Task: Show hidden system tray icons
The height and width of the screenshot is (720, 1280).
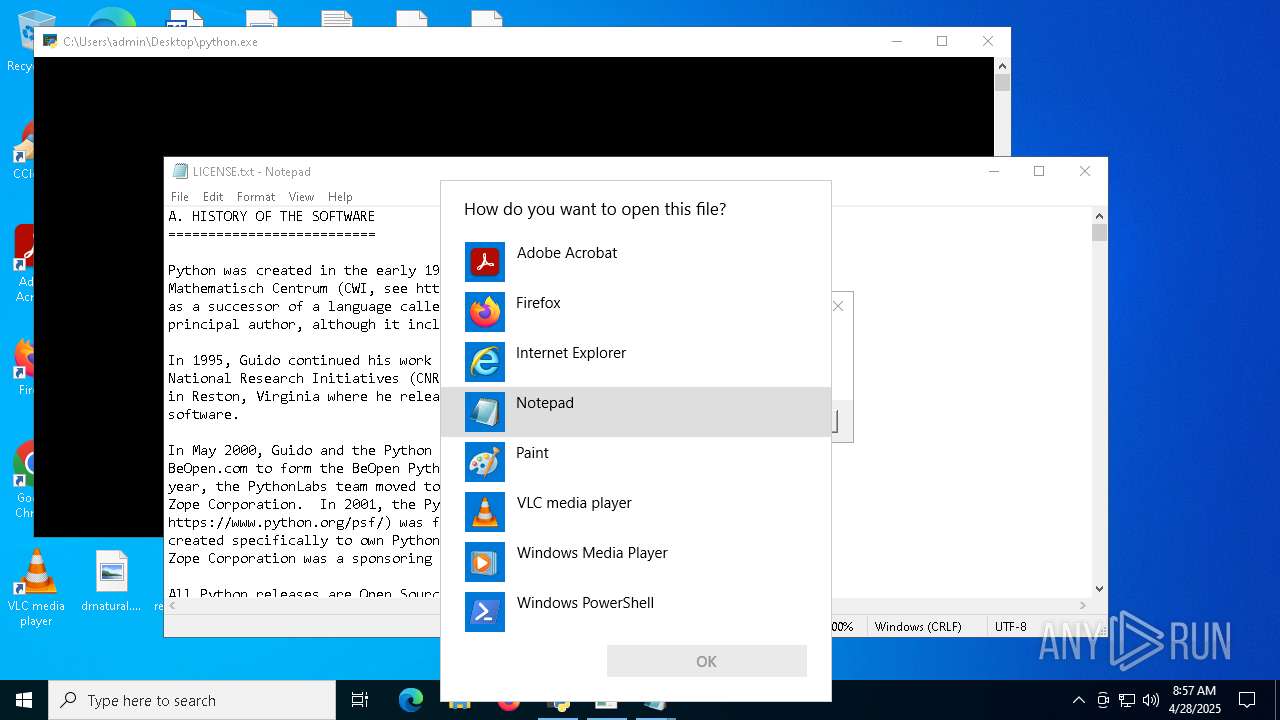Action: [x=1078, y=700]
